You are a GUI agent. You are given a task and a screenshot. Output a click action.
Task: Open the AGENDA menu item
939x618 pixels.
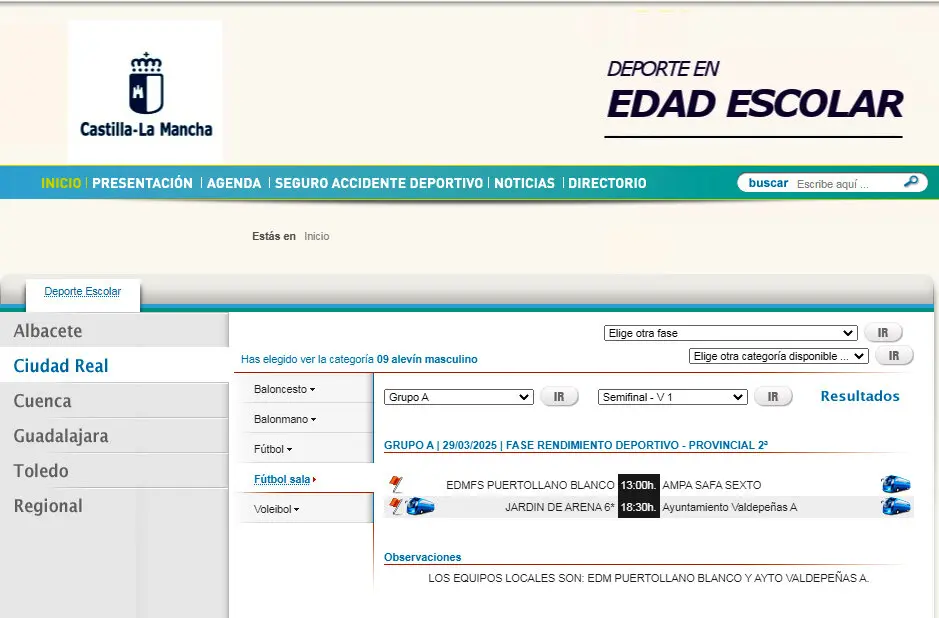(234, 183)
